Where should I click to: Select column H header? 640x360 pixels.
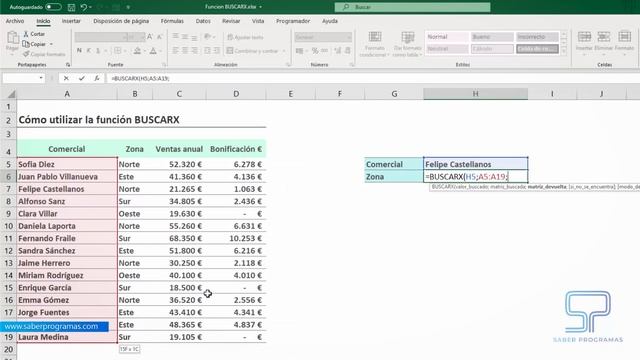pos(476,94)
